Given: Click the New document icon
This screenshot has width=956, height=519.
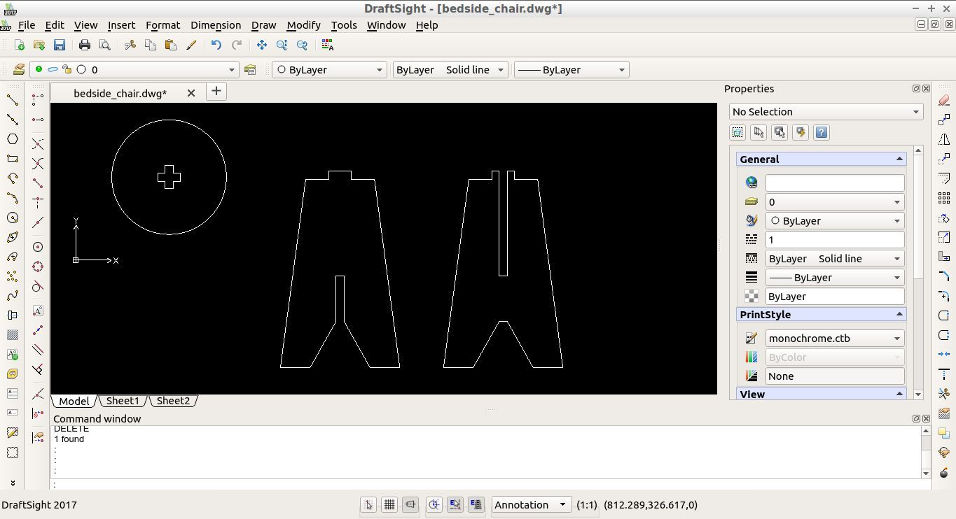Looking at the screenshot, I should coord(19,45).
